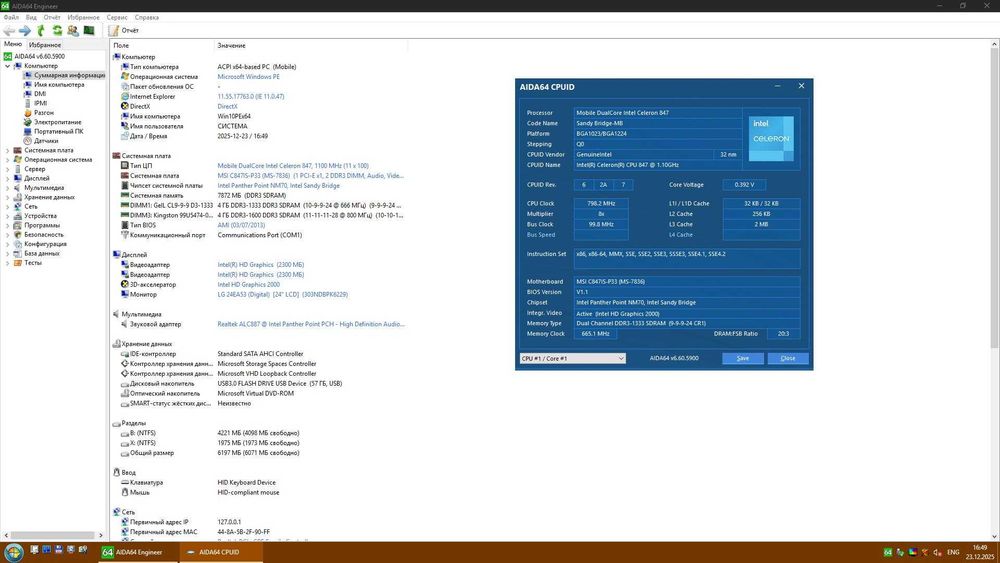Click the volume tray icon
Viewport: 1000px width, 563px height.
[x=938, y=553]
